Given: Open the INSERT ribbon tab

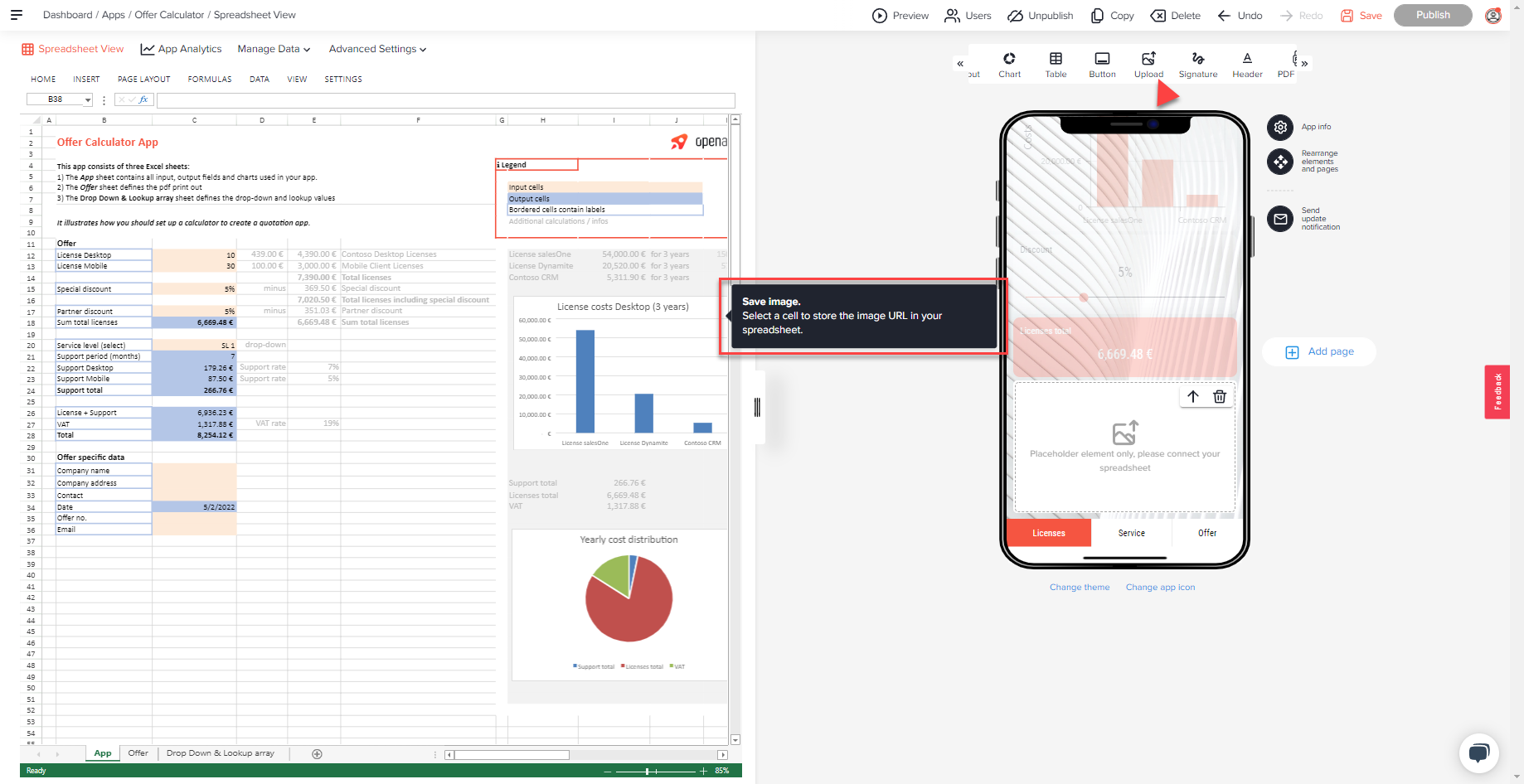Looking at the screenshot, I should pos(86,80).
